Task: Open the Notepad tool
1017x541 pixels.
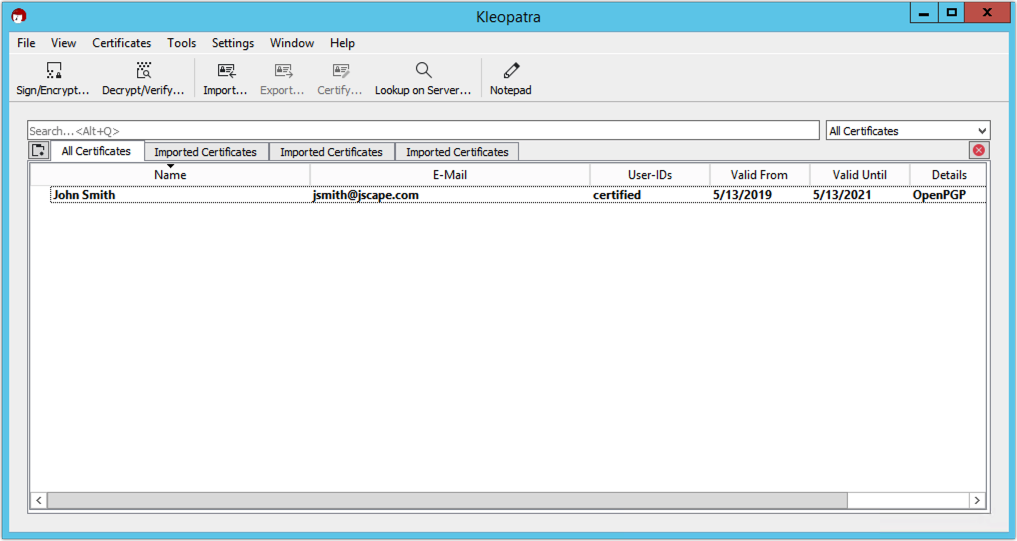Action: click(511, 71)
